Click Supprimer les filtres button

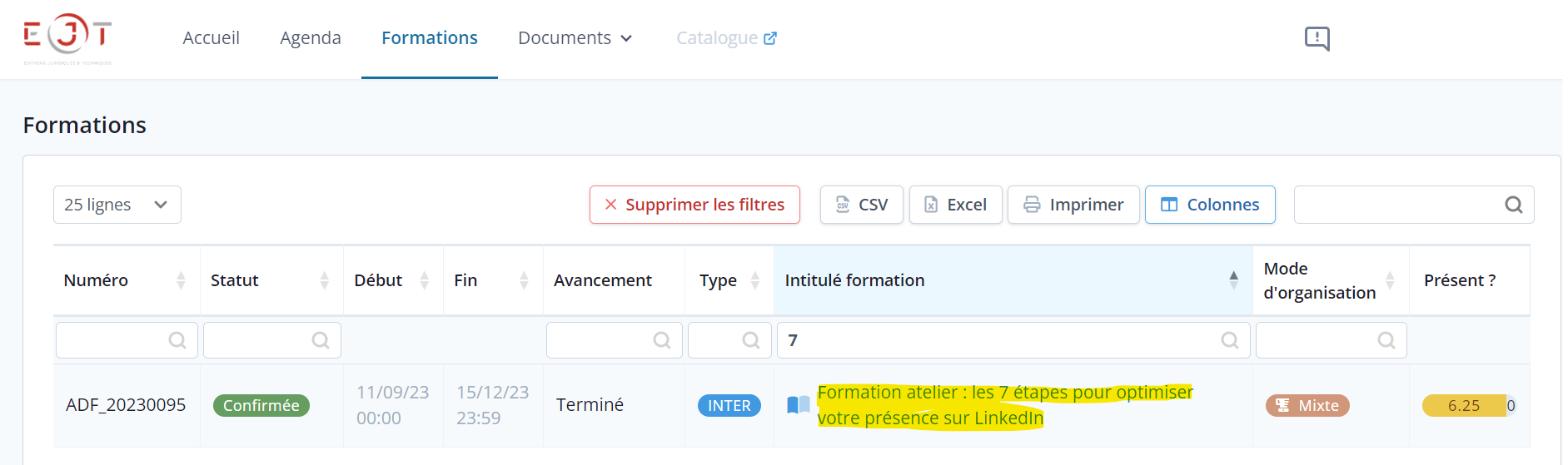point(694,205)
